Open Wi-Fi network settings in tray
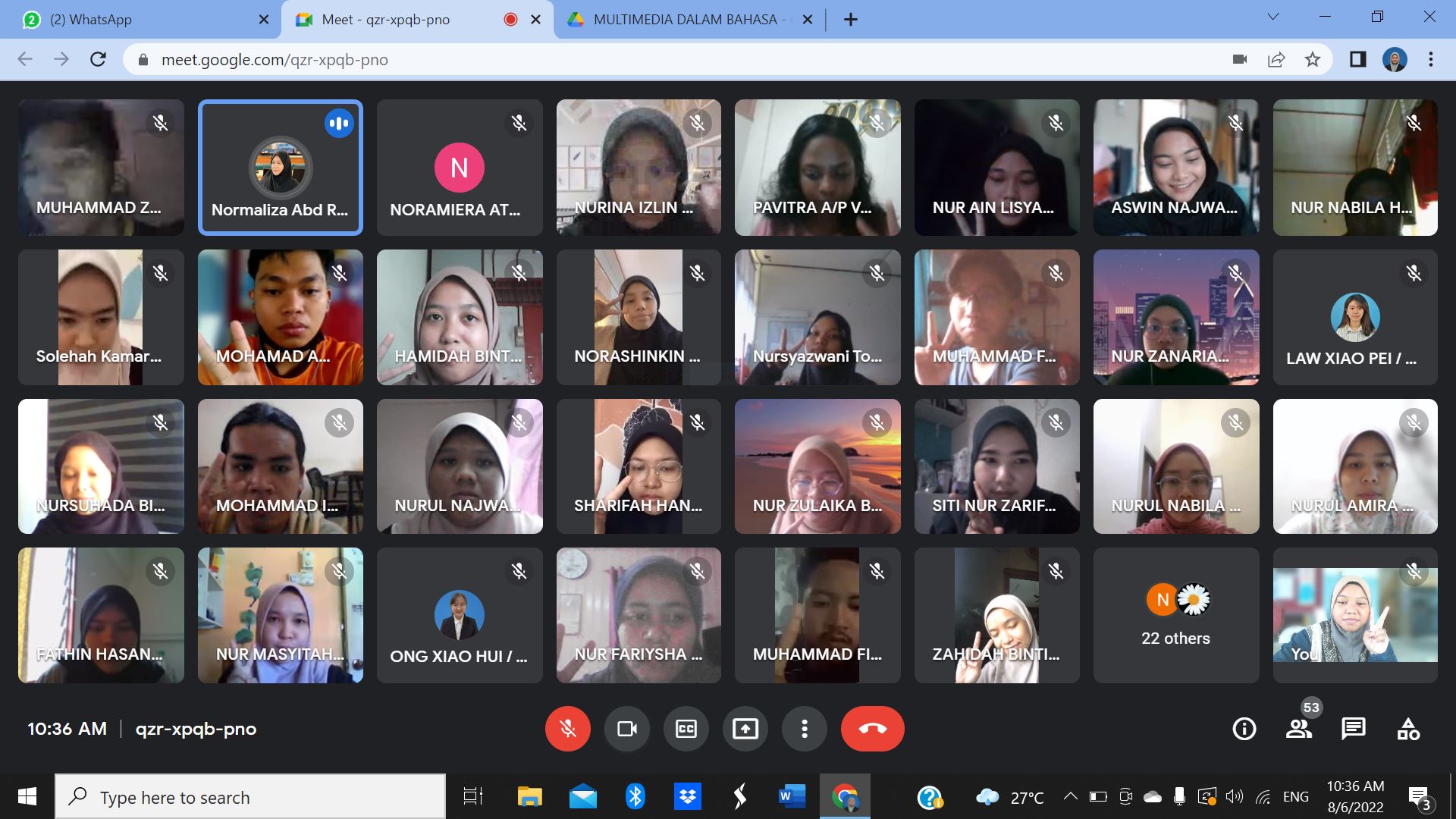This screenshot has height=819, width=1456. [1263, 796]
